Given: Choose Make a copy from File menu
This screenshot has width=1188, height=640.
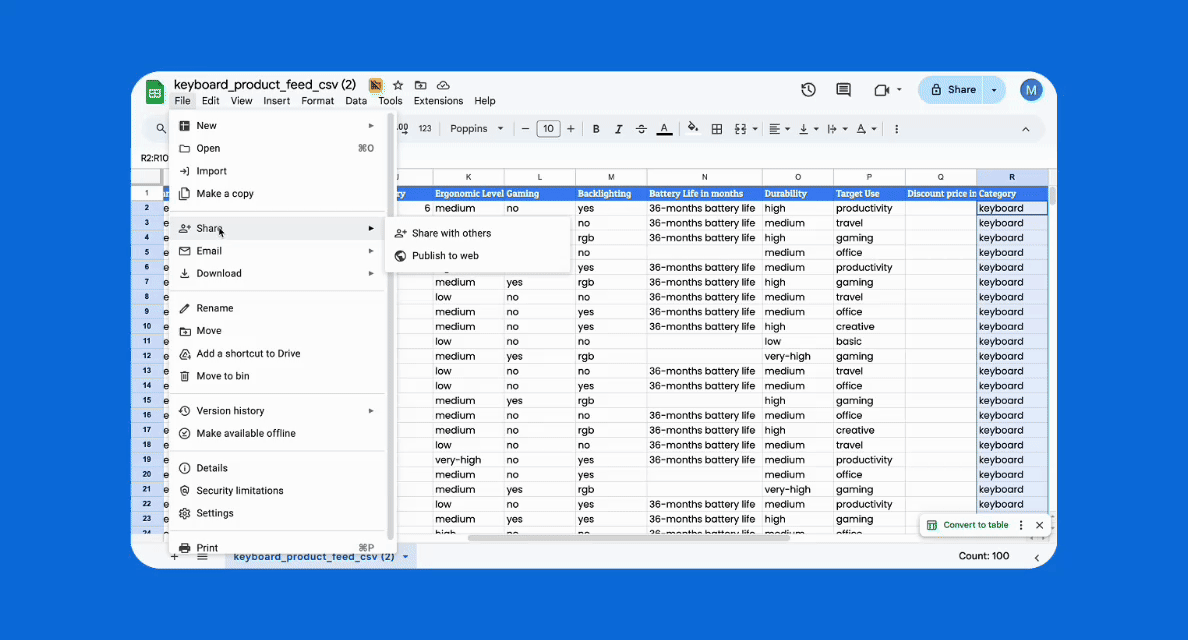Looking at the screenshot, I should [x=225, y=194].
